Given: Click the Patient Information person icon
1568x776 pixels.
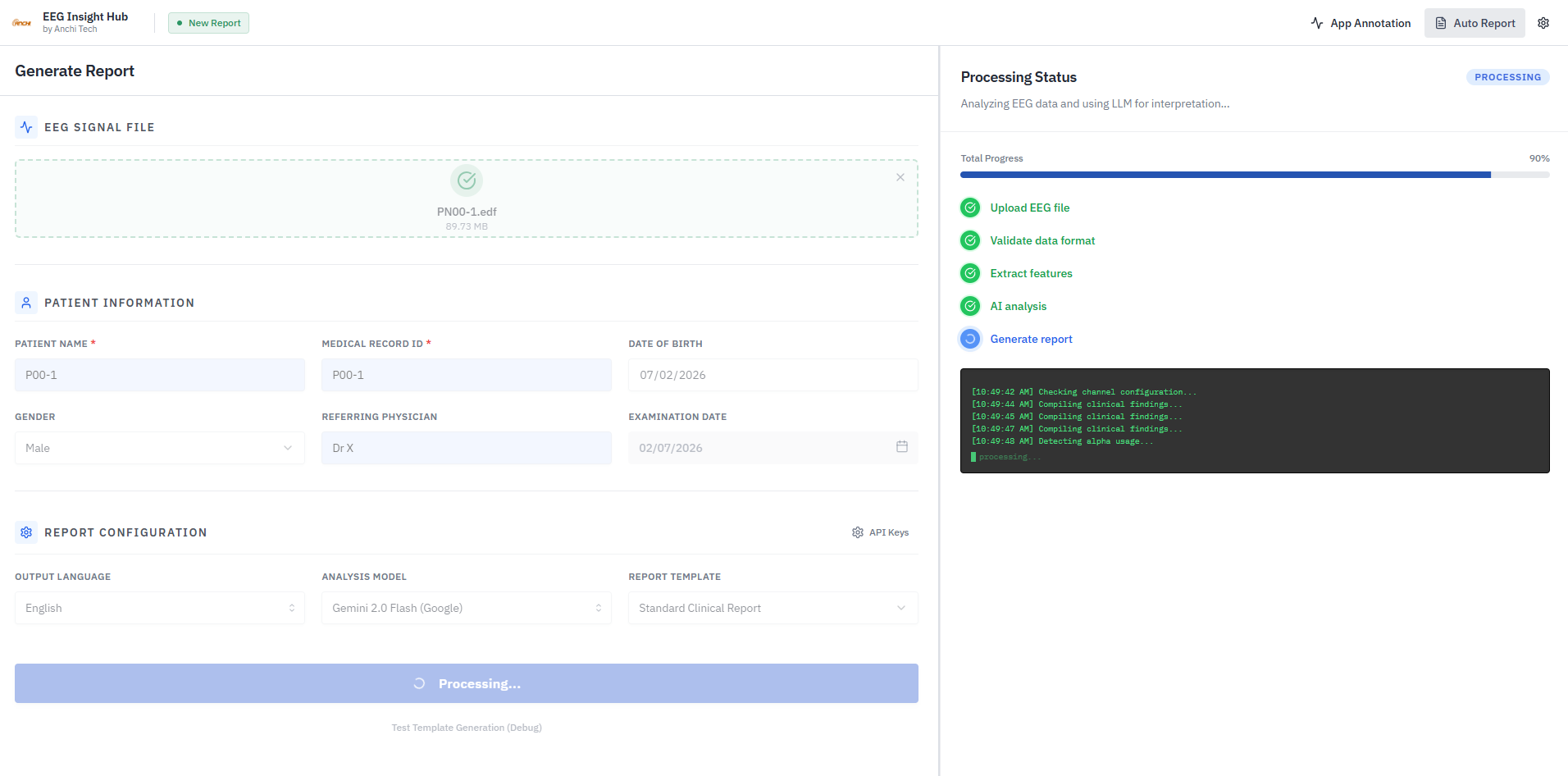Looking at the screenshot, I should pos(26,303).
